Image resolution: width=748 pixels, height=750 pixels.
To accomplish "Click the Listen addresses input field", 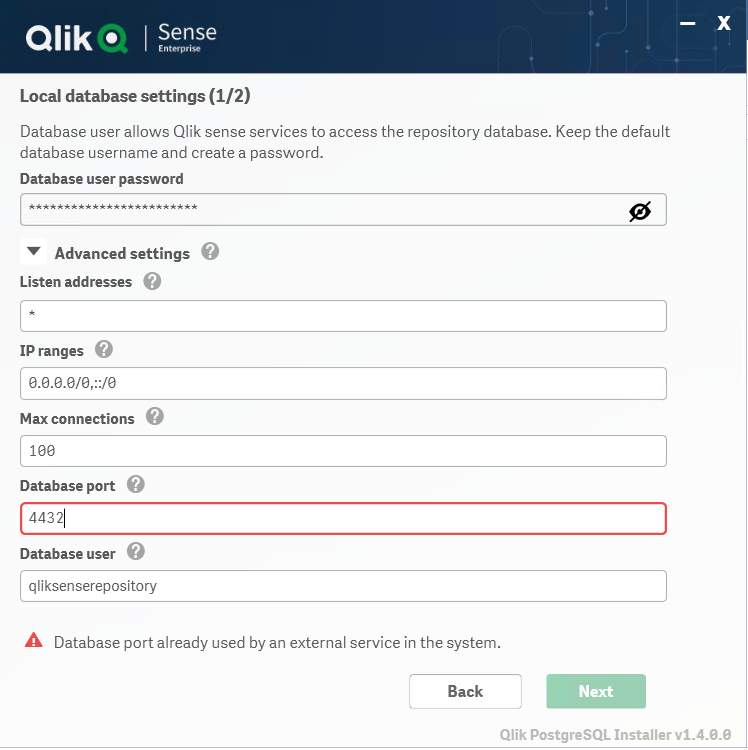I will (x=343, y=315).
